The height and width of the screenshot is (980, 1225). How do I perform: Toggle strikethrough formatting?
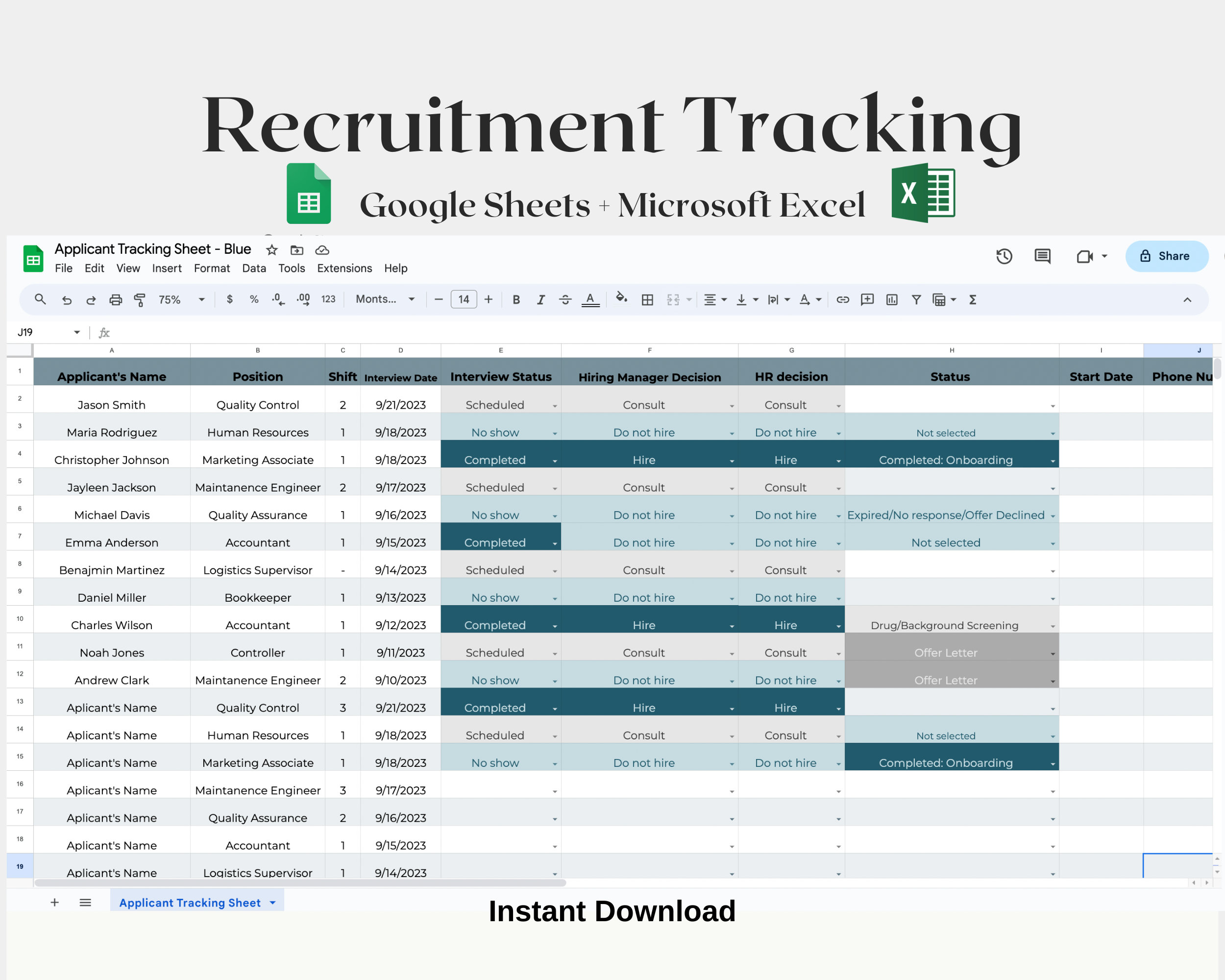tap(565, 299)
